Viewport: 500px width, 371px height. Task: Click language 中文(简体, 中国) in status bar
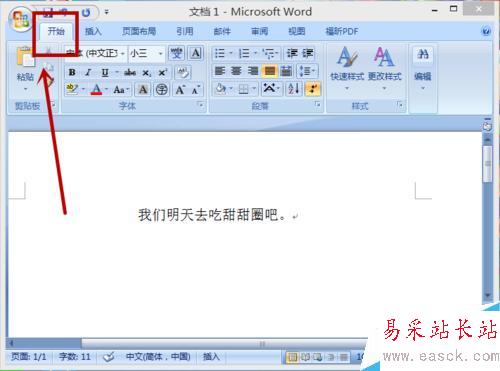click(158, 357)
